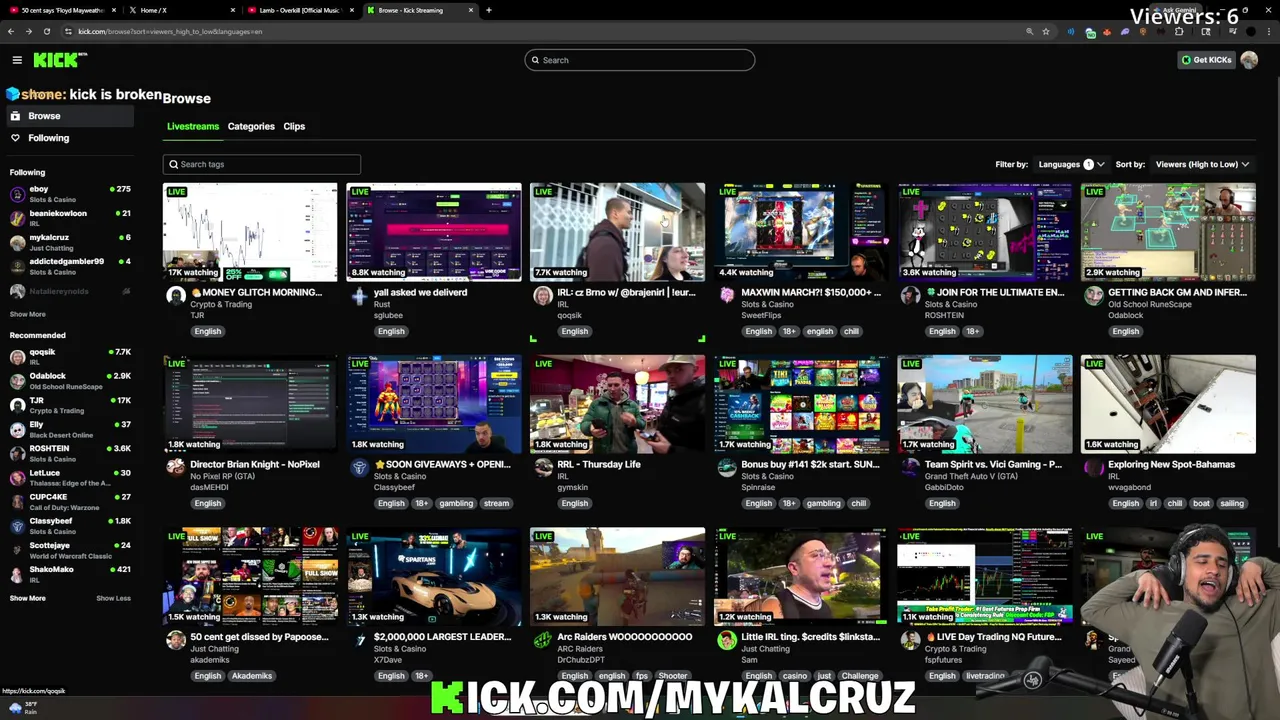Open MONEY GLITCH MORNING stream thumbnail
This screenshot has width=1280, height=720.
pos(250,232)
